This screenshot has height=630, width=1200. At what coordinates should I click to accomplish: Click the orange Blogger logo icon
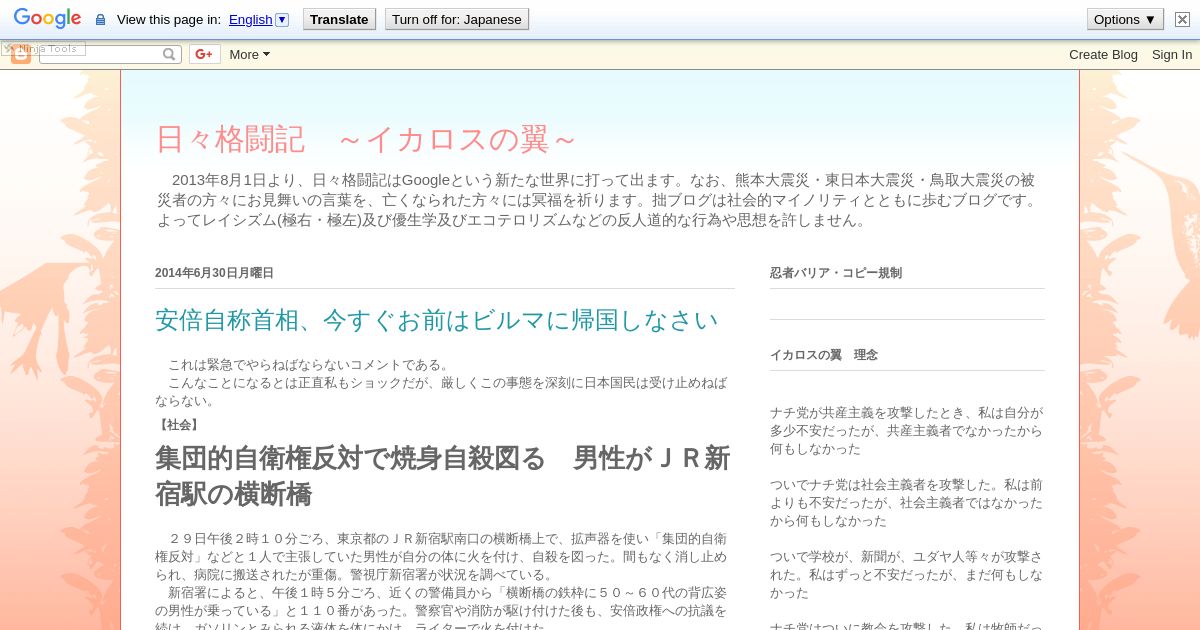tap(21, 55)
